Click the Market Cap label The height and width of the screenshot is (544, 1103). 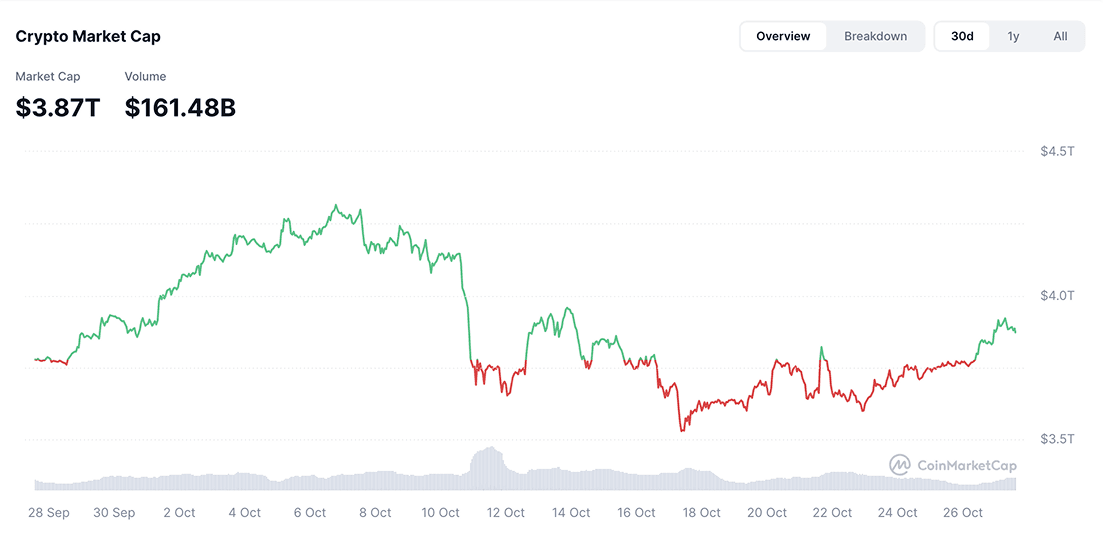click(x=48, y=77)
